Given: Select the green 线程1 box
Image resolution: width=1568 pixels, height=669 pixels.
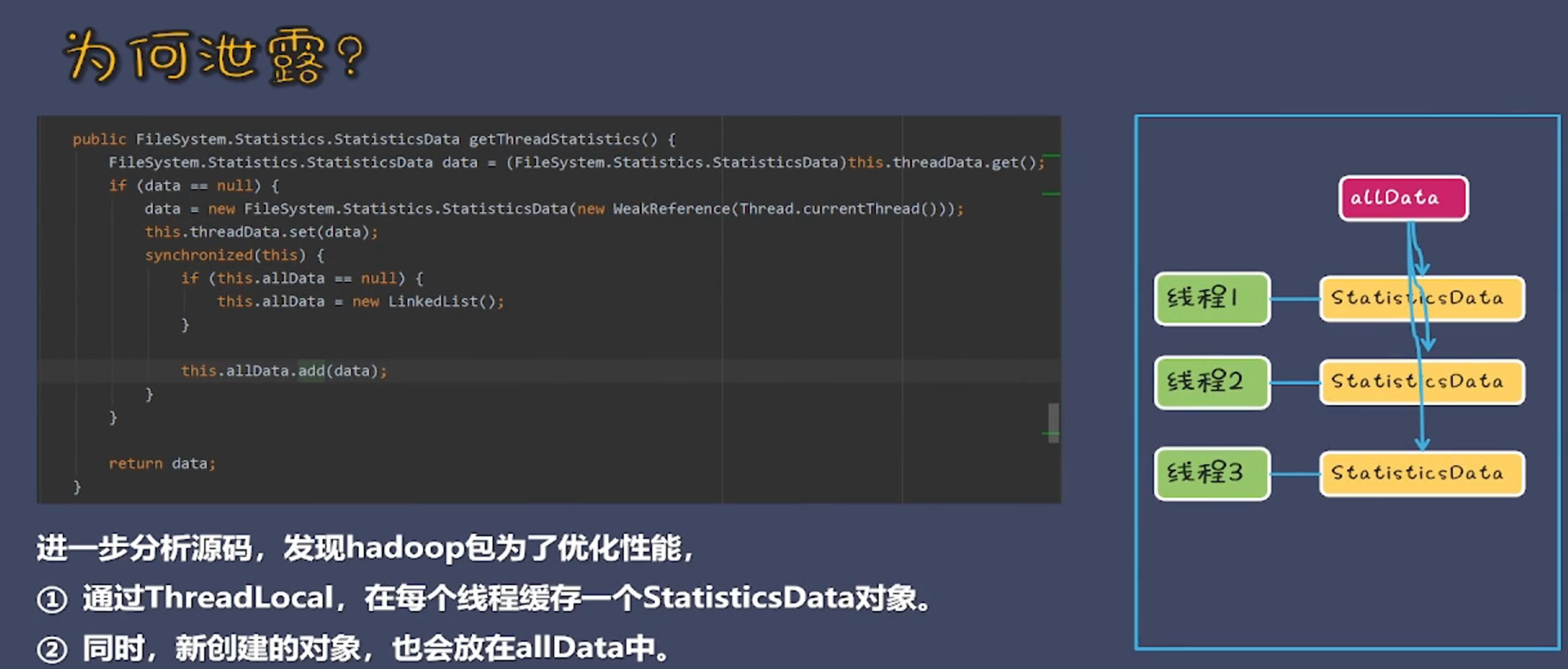Looking at the screenshot, I should tap(1211, 299).
